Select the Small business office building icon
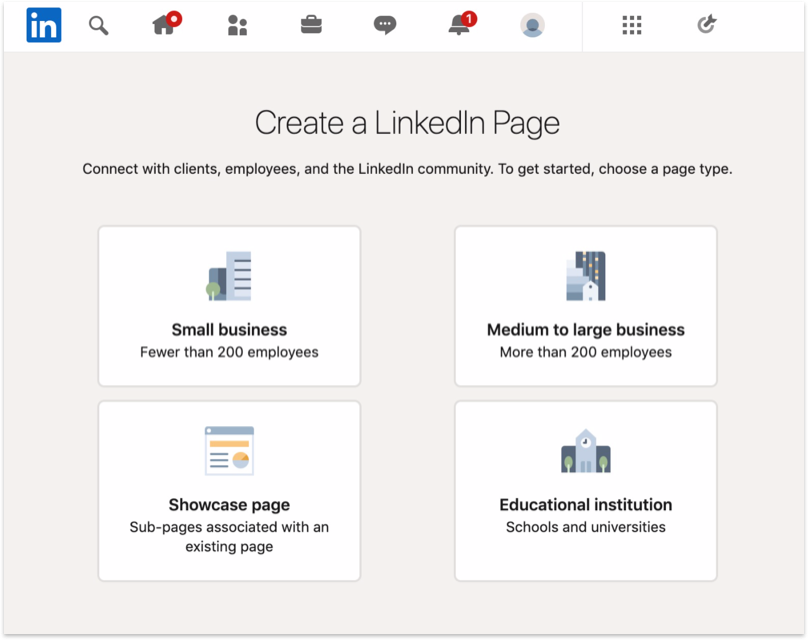The image size is (808, 640). pyautogui.click(x=229, y=276)
